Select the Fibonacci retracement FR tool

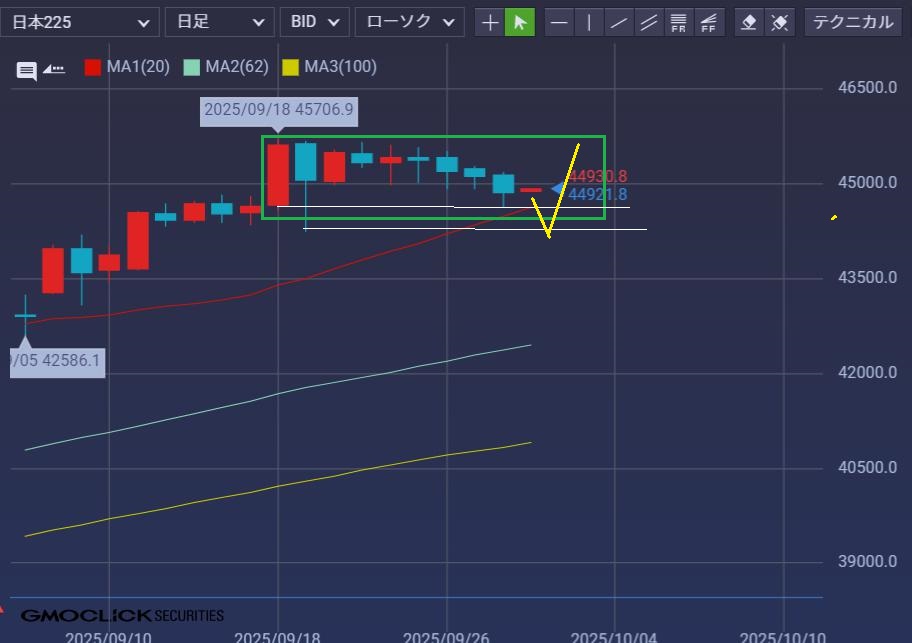click(679, 22)
